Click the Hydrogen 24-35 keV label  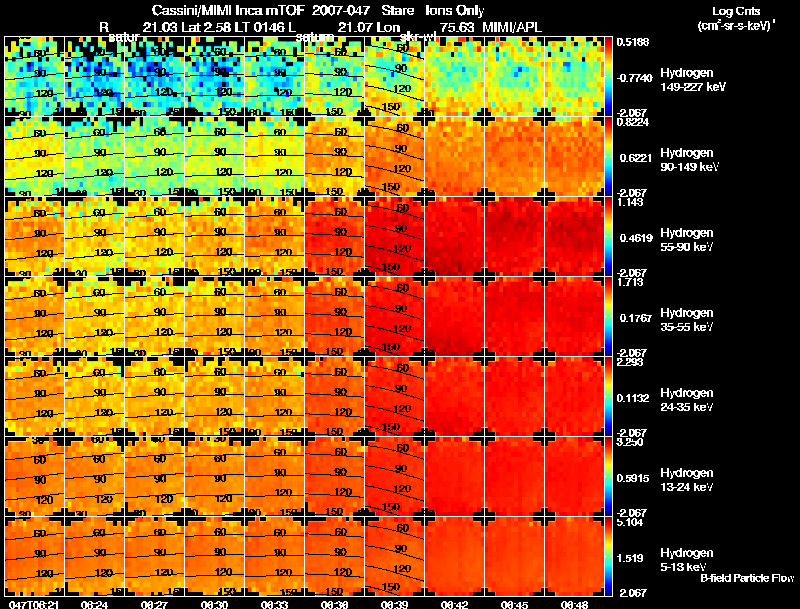click(x=686, y=400)
